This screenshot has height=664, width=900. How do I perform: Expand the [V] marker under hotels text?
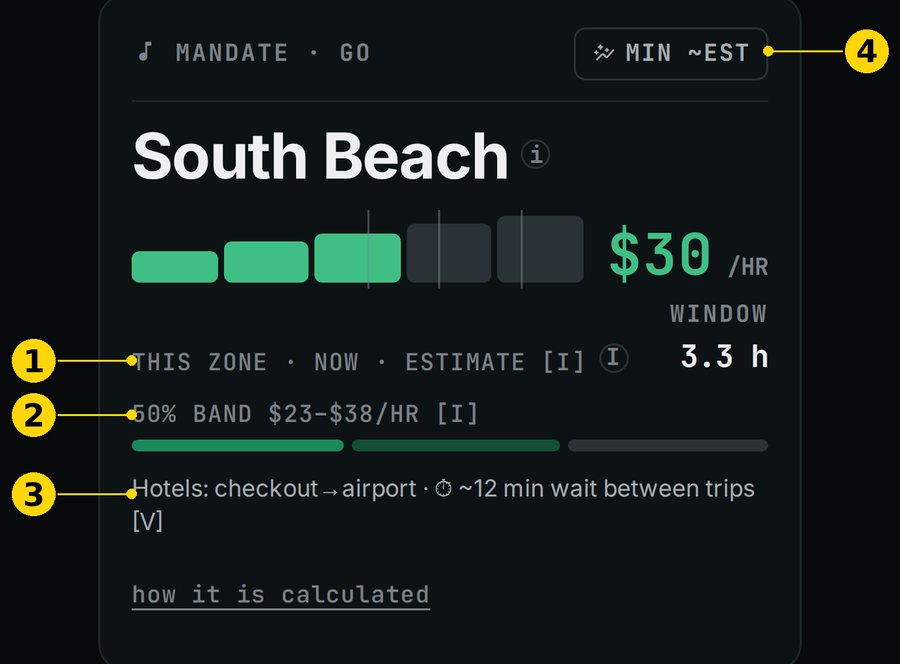[x=148, y=522]
